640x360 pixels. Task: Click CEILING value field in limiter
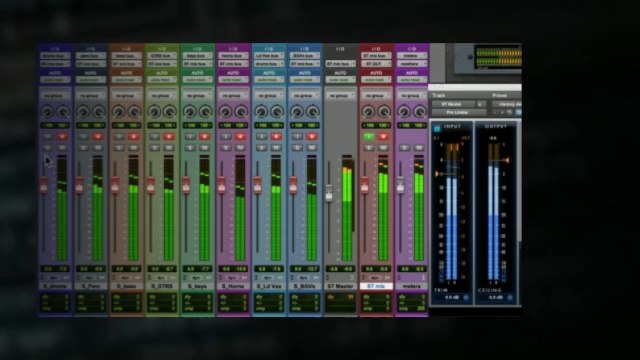(x=496, y=298)
